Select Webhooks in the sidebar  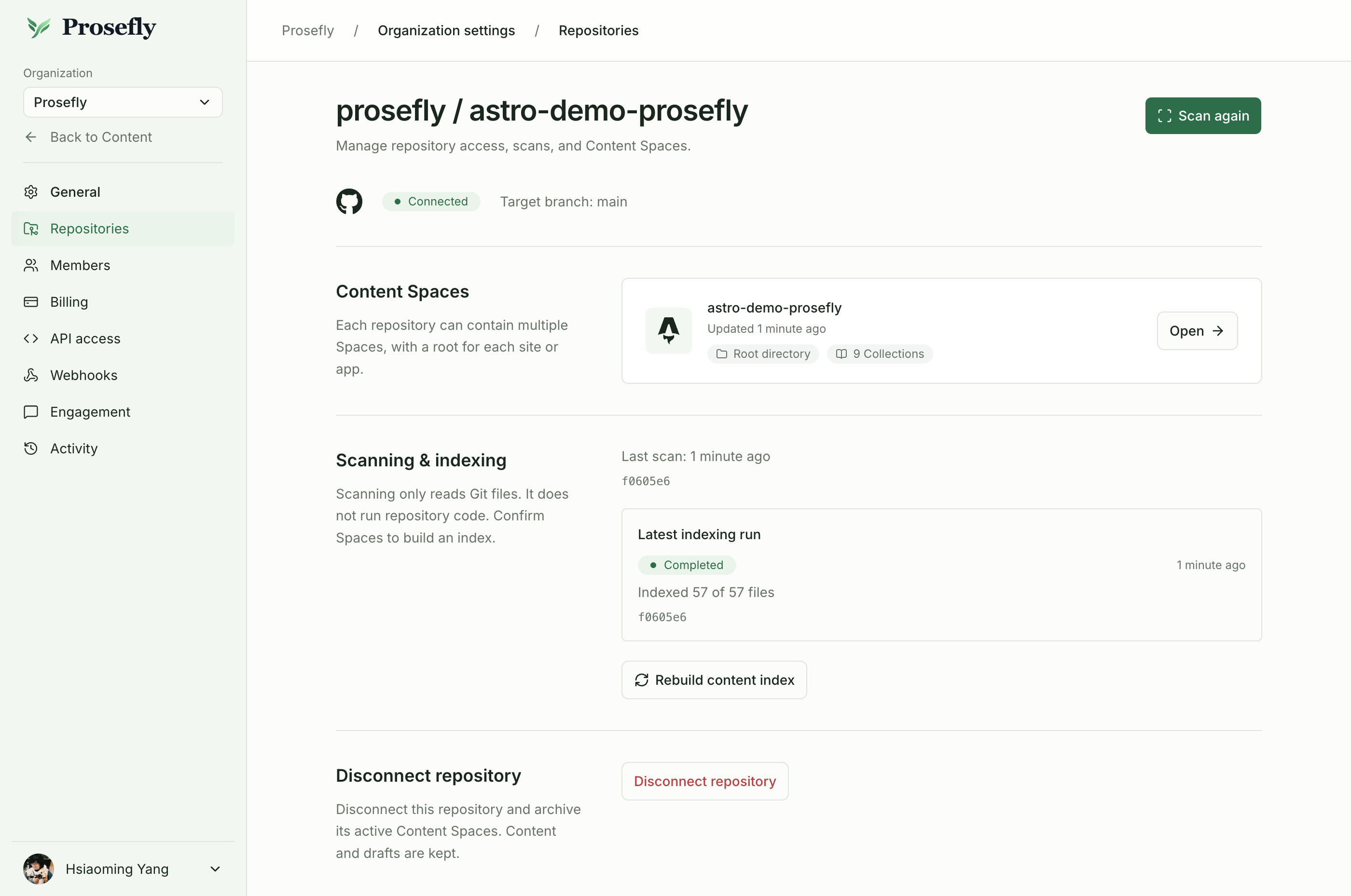pos(123,375)
